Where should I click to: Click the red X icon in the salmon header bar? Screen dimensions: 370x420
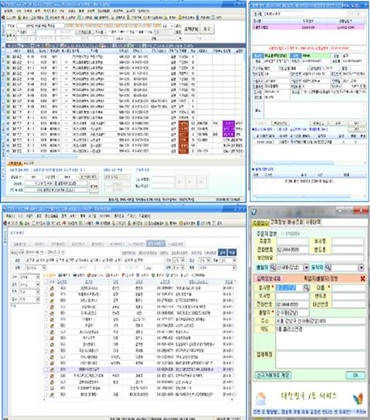click(363, 278)
